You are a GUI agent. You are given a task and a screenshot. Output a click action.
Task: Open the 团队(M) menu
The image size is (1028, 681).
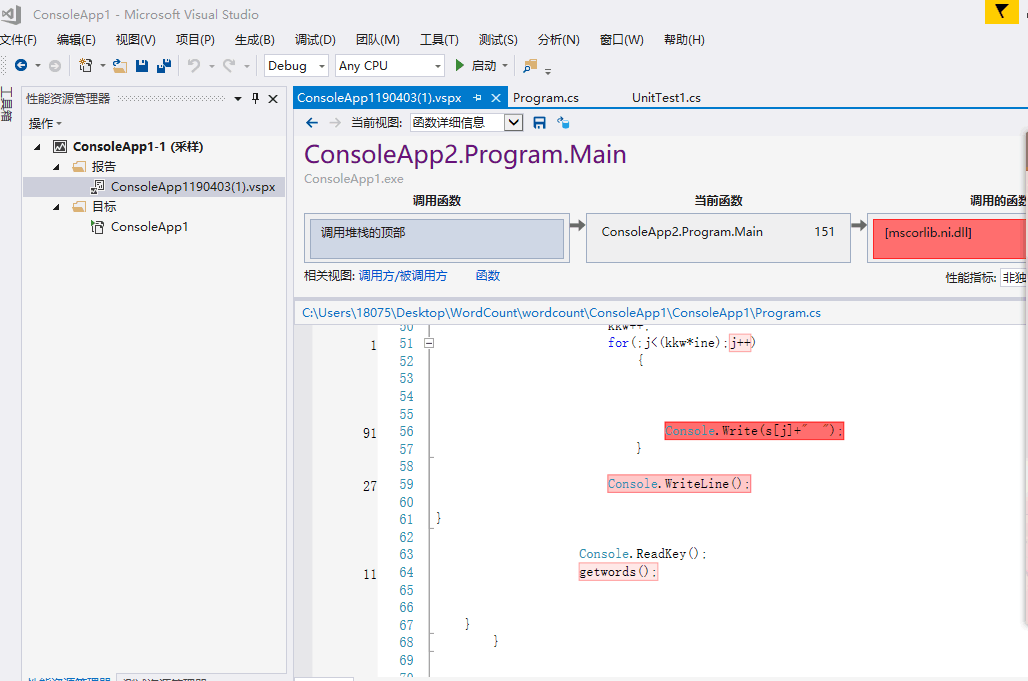click(x=378, y=39)
